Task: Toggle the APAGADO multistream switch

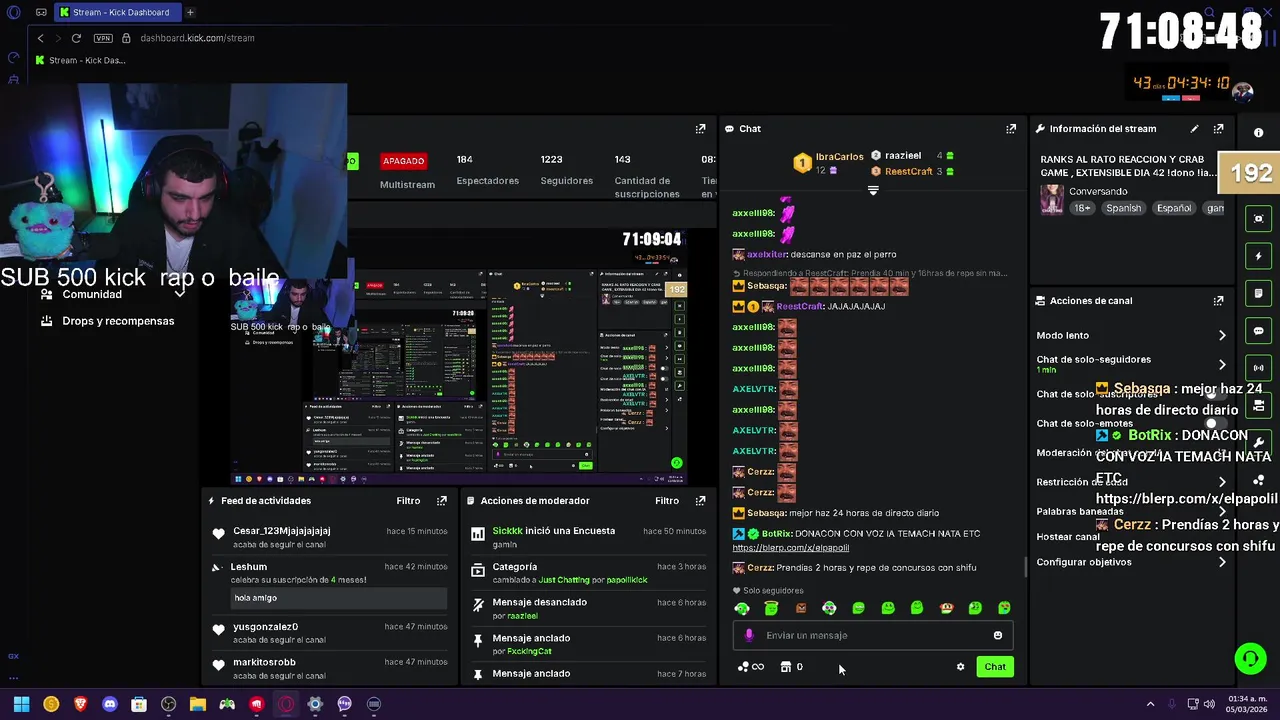Action: [x=404, y=161]
